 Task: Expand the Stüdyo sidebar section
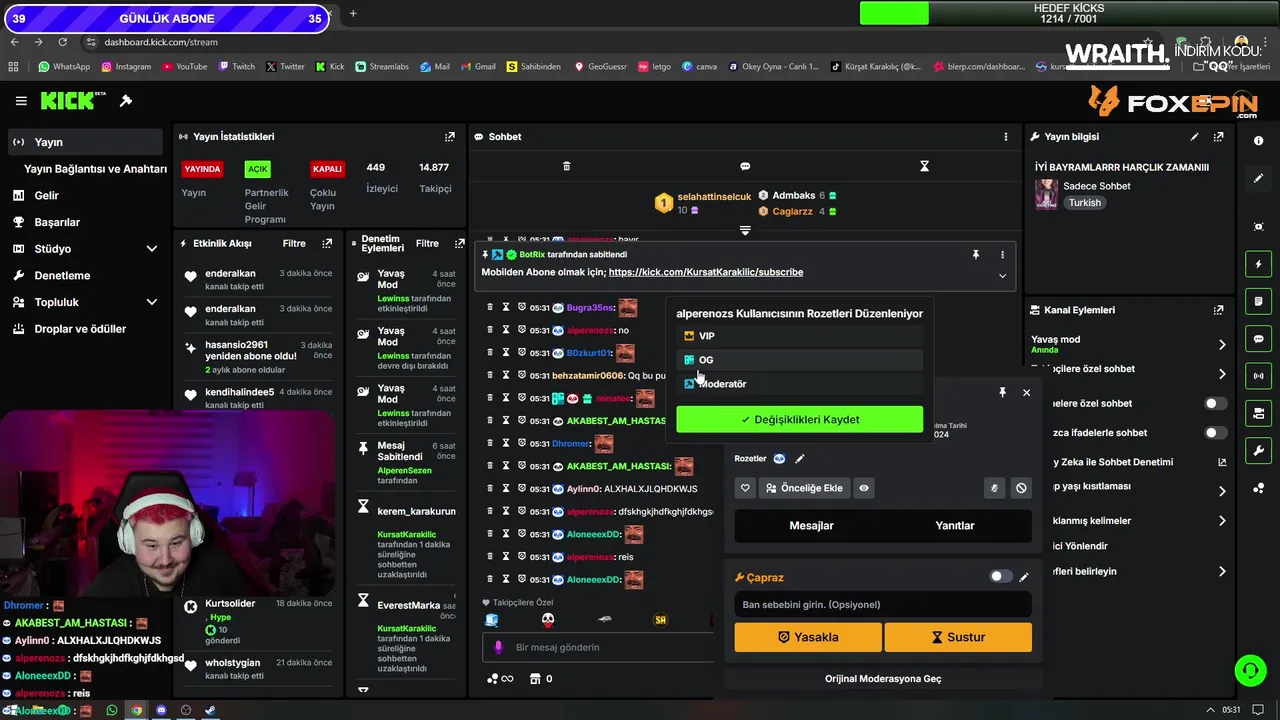tap(152, 249)
